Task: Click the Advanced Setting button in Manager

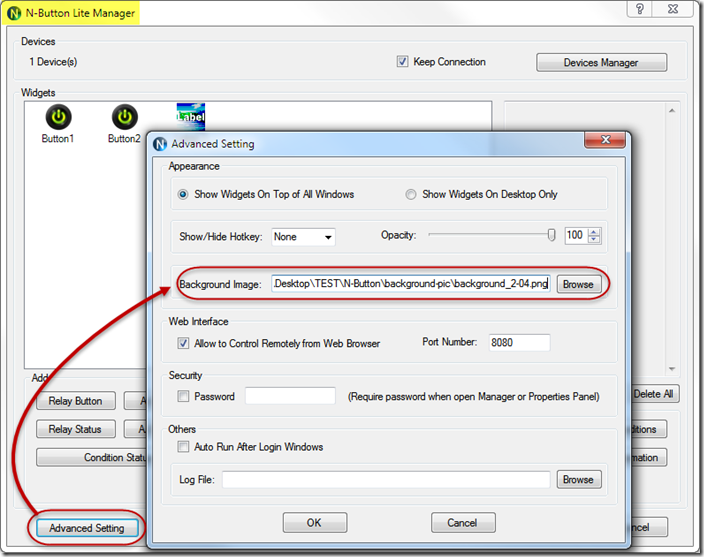Action: pyautogui.click(x=87, y=528)
